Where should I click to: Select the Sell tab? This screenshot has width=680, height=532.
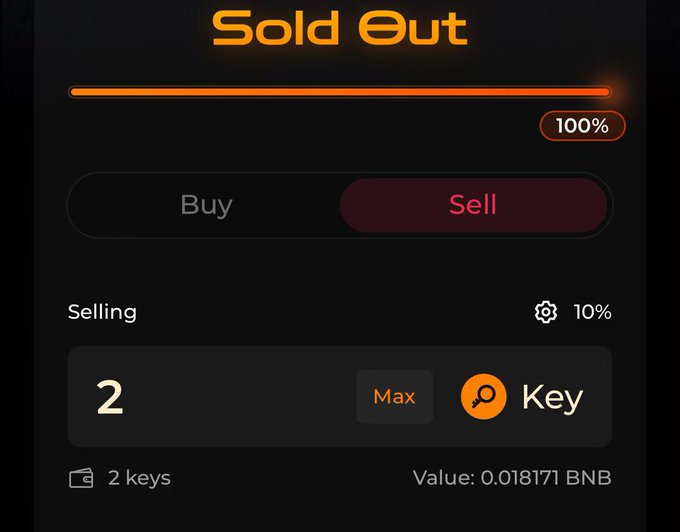473,205
